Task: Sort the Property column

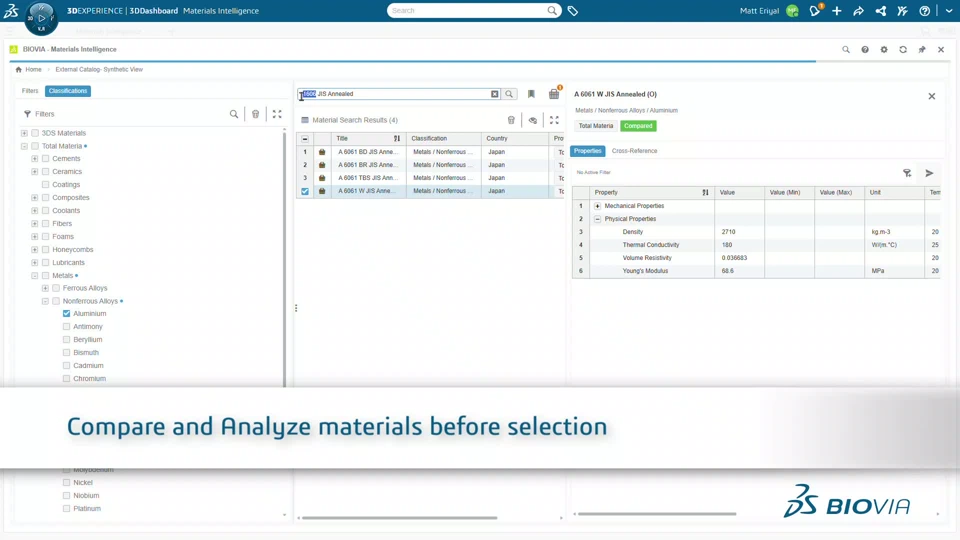Action: 705,192
